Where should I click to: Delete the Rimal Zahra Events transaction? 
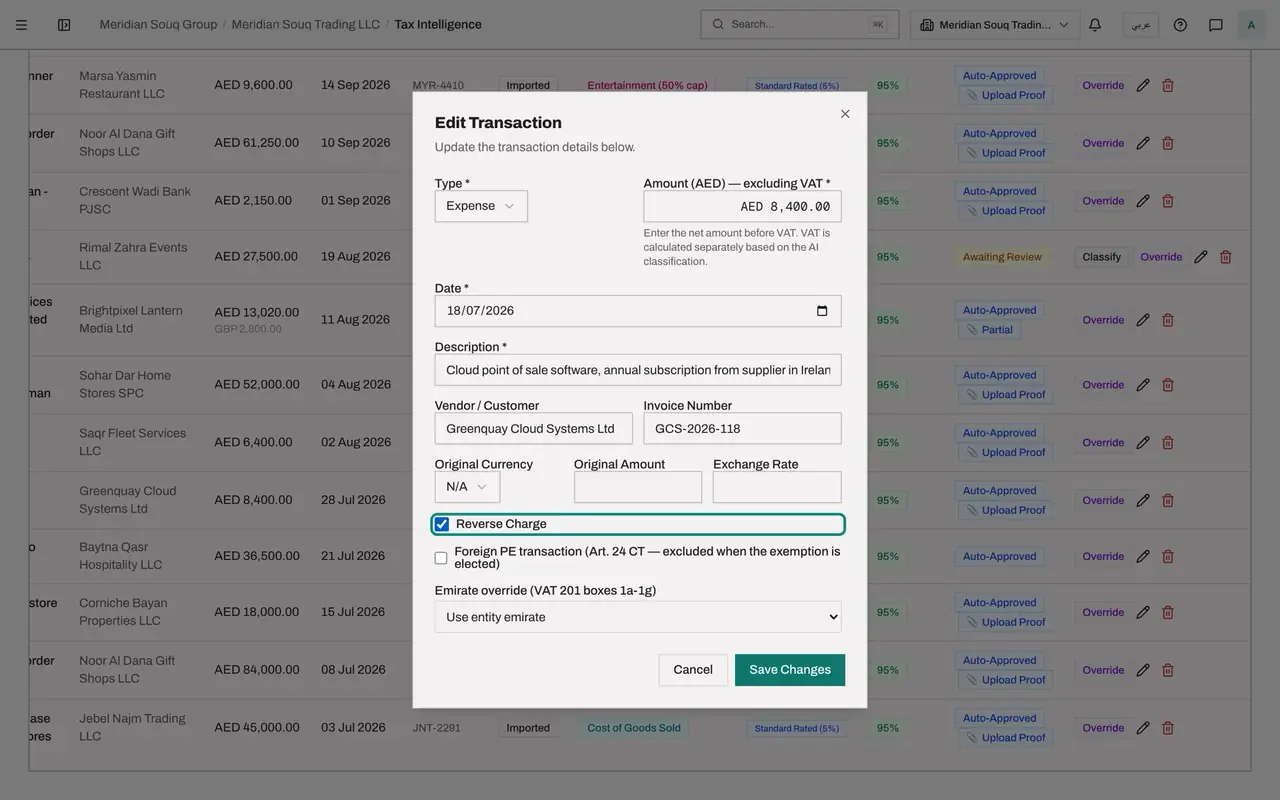(1226, 257)
